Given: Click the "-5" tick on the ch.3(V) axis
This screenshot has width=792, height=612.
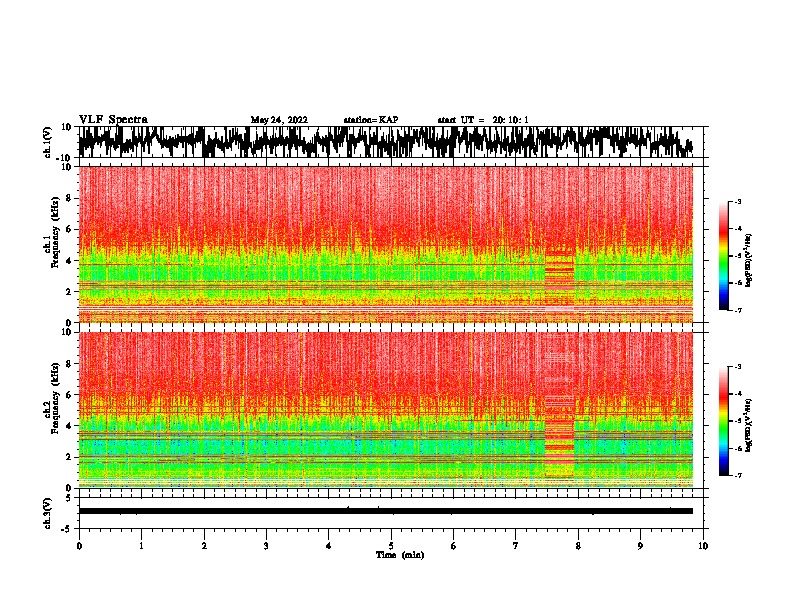Looking at the screenshot, I should click(x=68, y=529).
